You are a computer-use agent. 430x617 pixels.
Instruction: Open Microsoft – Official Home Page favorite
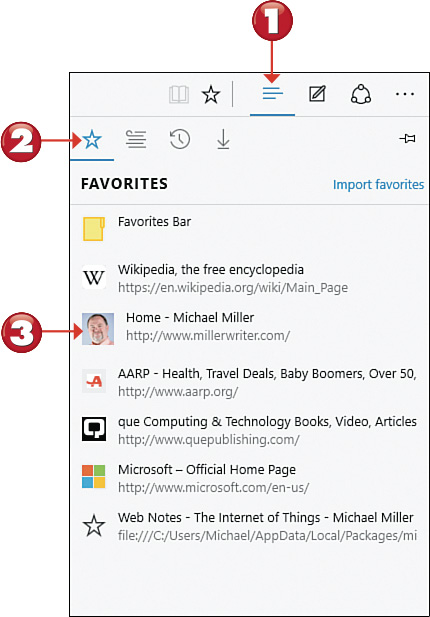249,478
